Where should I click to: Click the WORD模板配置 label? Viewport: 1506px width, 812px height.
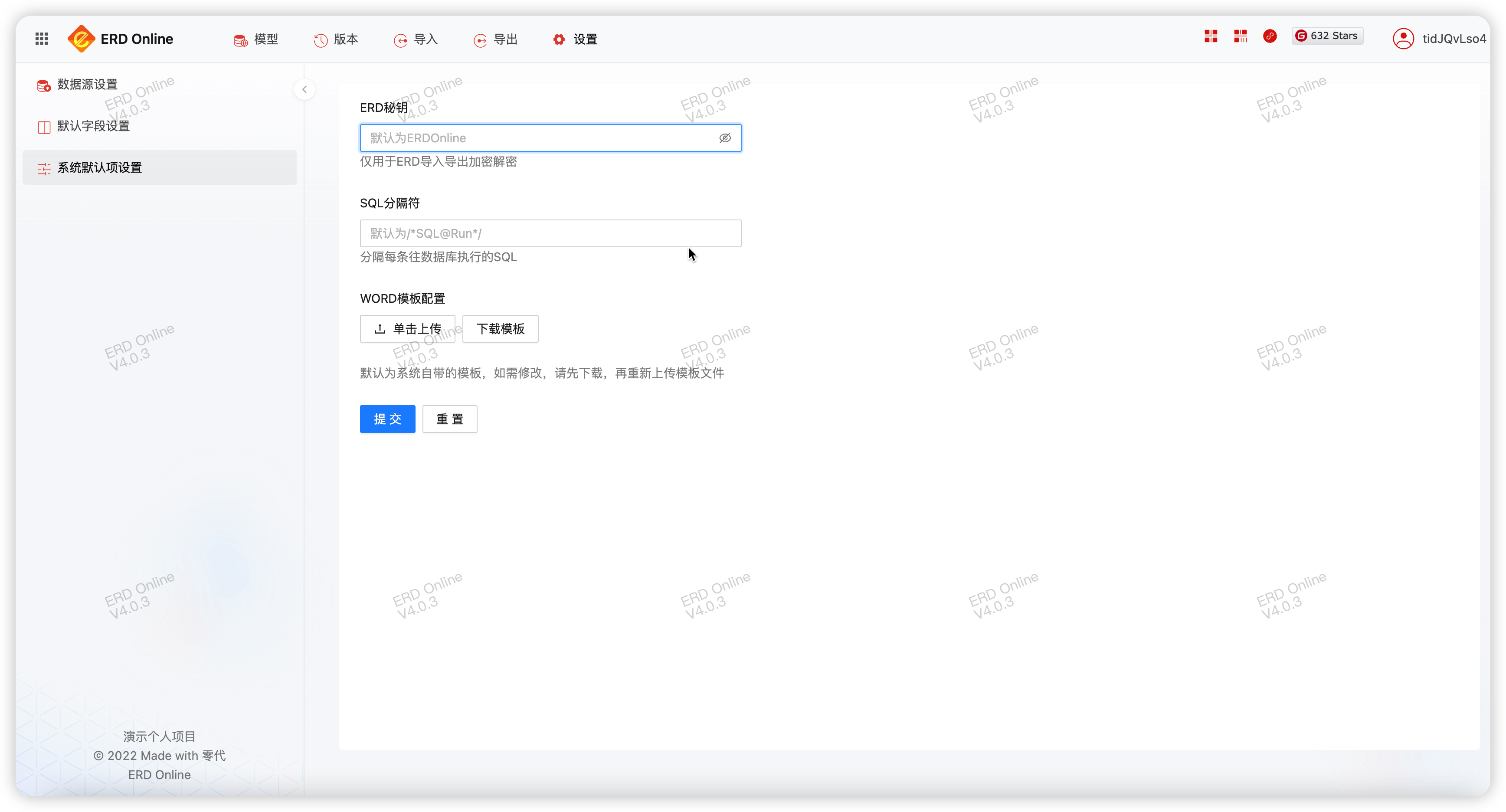tap(402, 298)
